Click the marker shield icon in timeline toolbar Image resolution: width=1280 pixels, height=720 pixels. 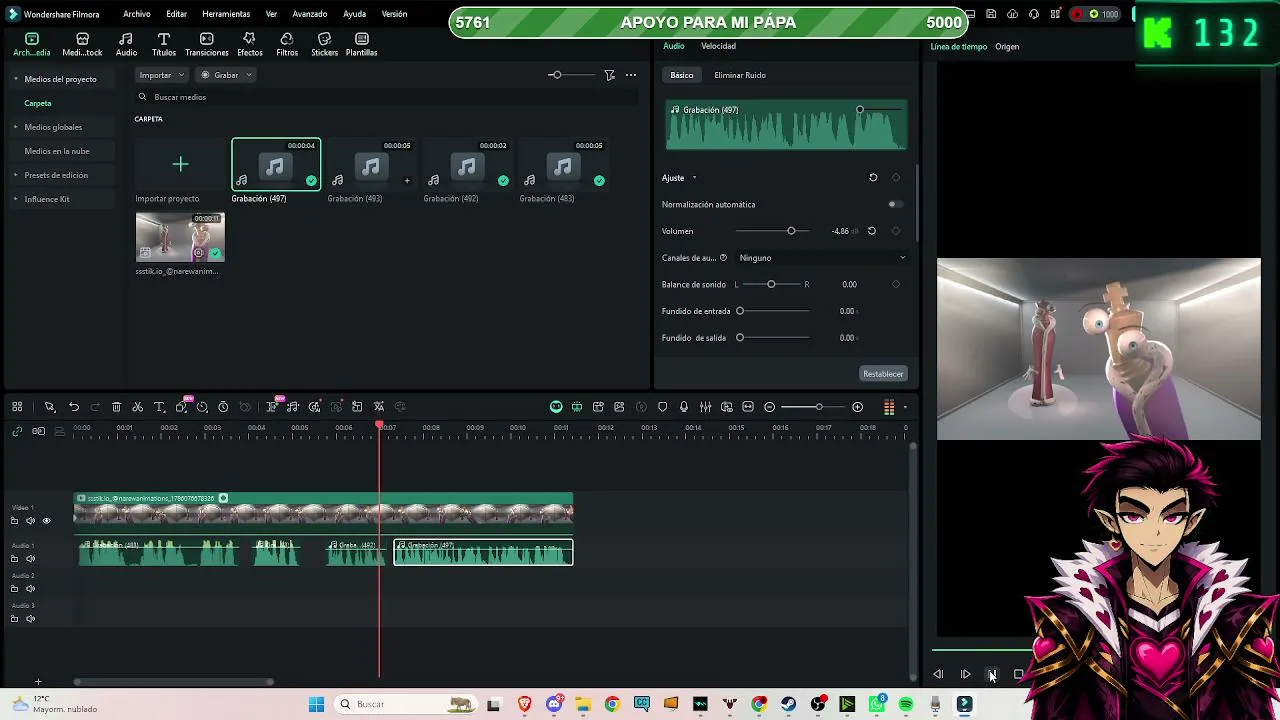pyautogui.click(x=662, y=407)
